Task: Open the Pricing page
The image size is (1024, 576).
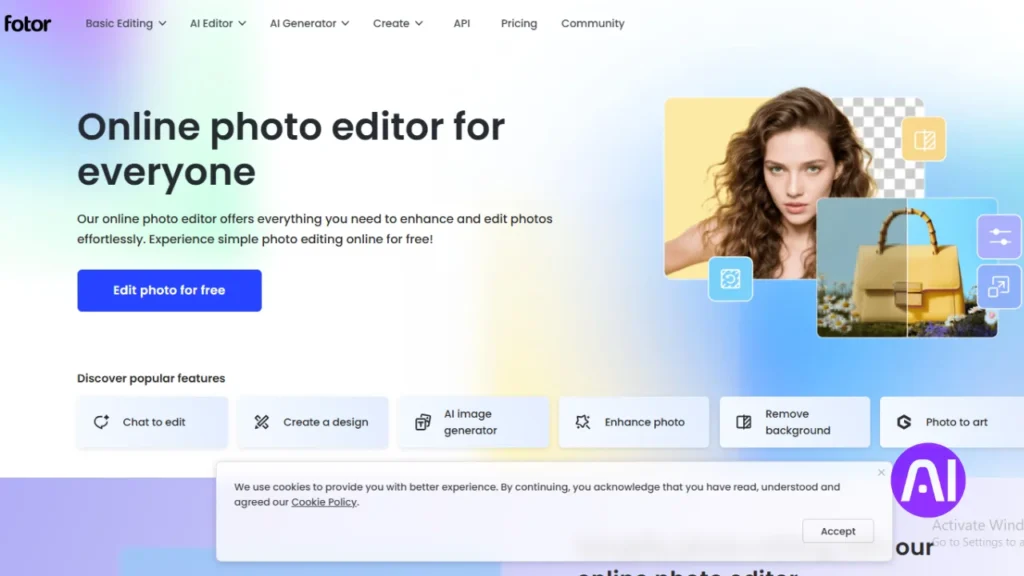Action: [518, 23]
